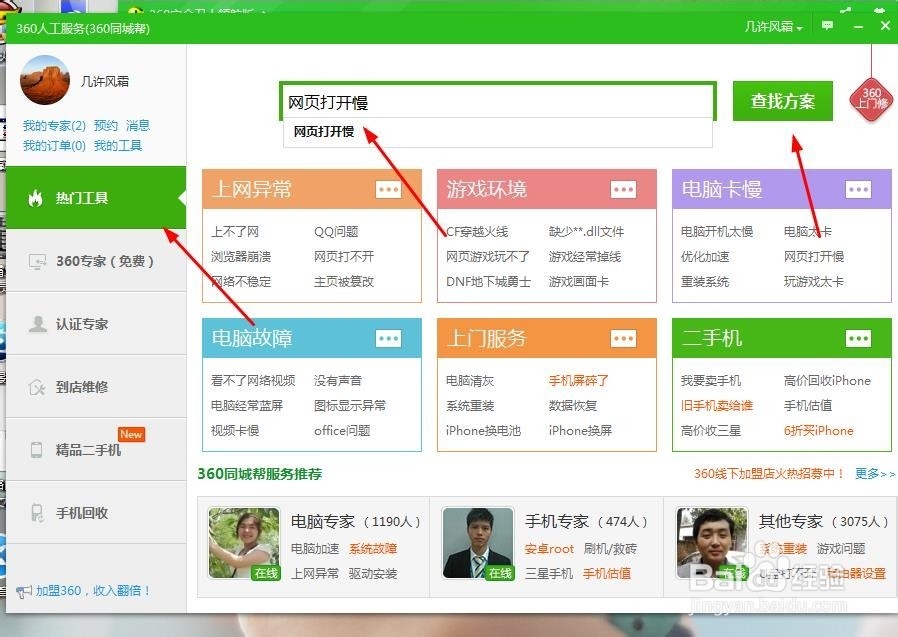Select office问题 under 电脑故障

point(342,431)
